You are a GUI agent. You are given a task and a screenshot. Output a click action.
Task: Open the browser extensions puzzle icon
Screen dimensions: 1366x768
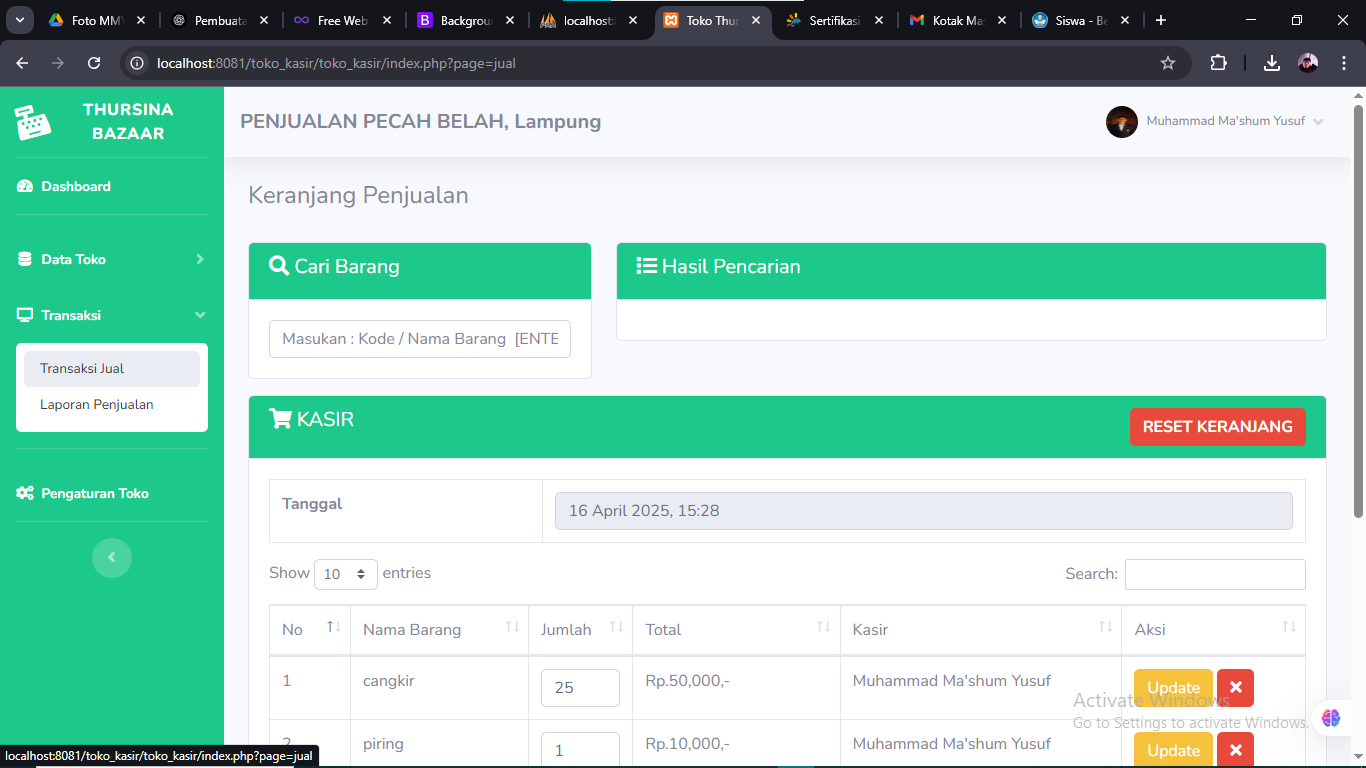[1218, 63]
